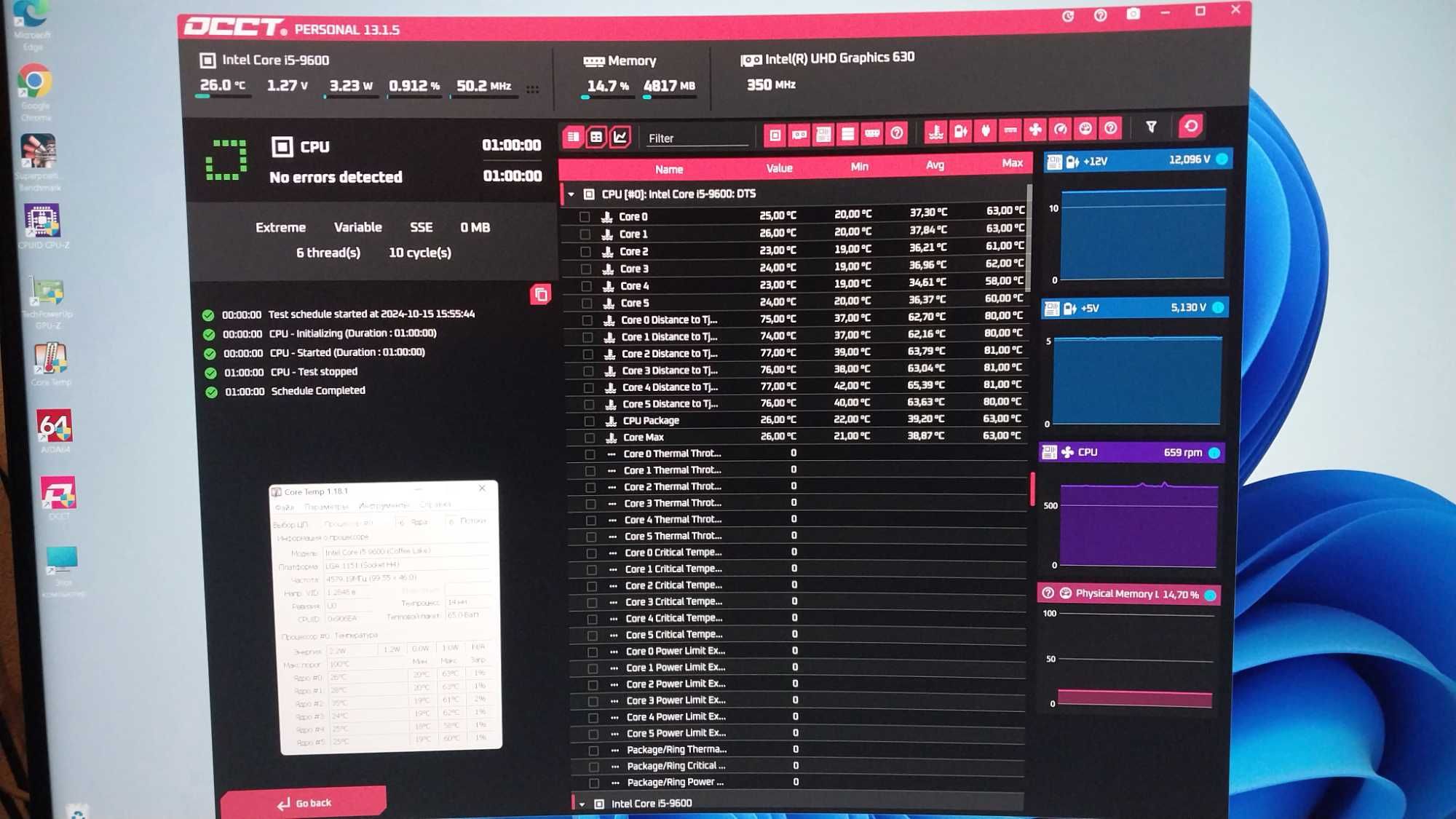The image size is (1456, 819).
Task: Open CPUID CPU-Z desktop shortcut
Action: pyautogui.click(x=43, y=226)
